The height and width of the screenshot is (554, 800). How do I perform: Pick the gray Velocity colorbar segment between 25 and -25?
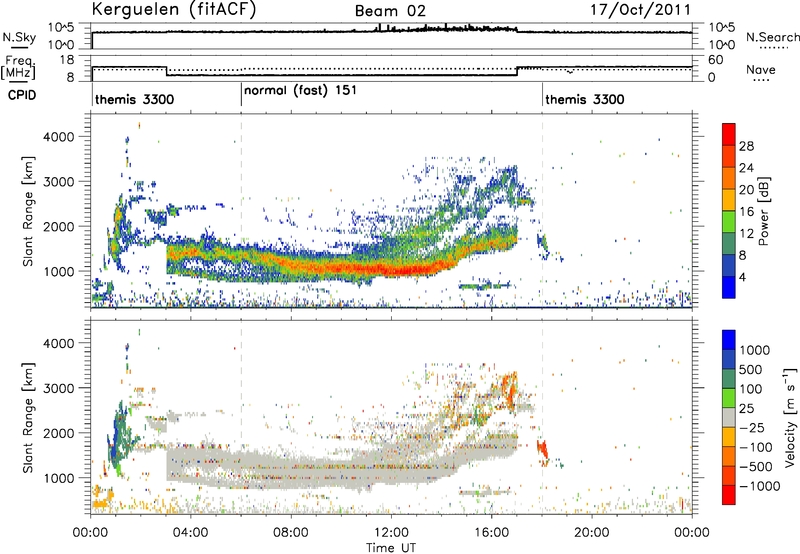coord(729,418)
